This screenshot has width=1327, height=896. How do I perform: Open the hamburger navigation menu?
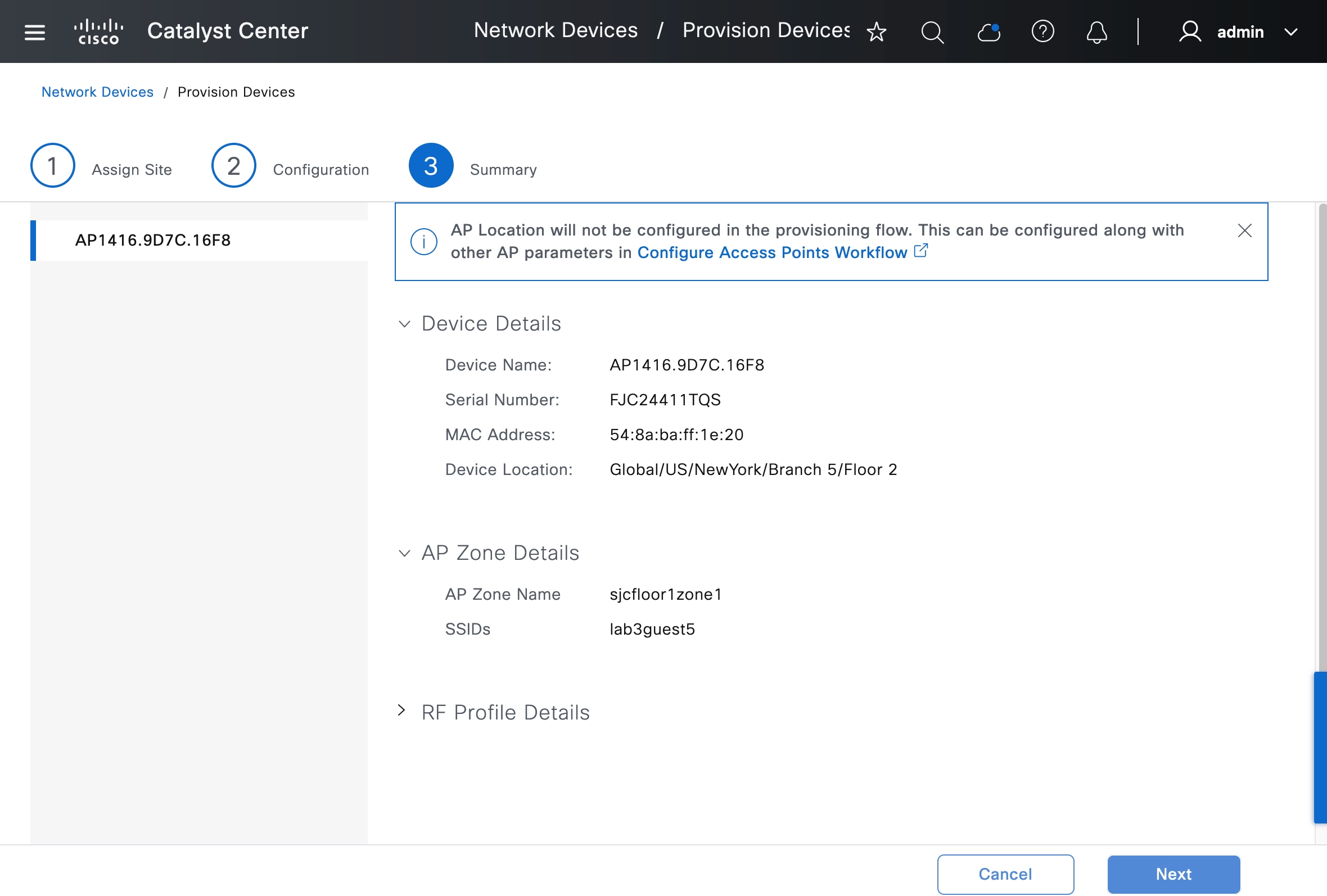click(34, 32)
